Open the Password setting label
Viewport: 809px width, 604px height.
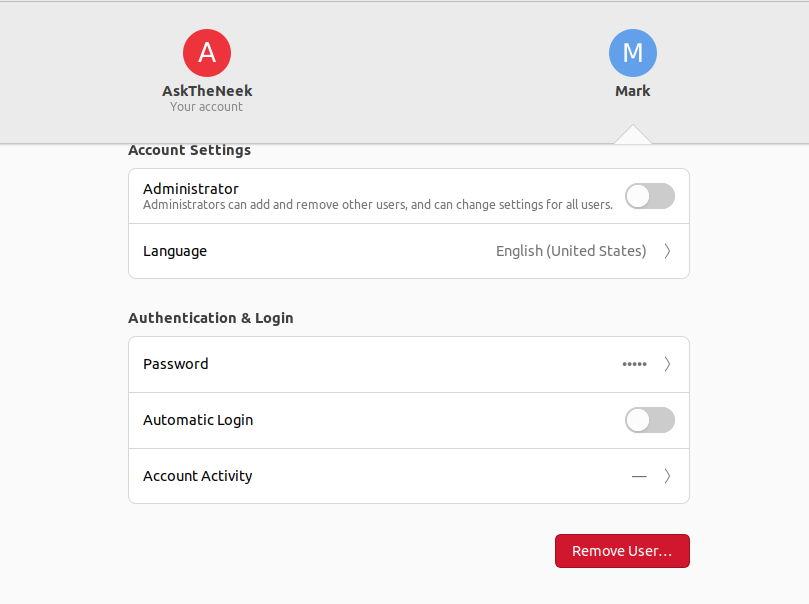tap(176, 364)
